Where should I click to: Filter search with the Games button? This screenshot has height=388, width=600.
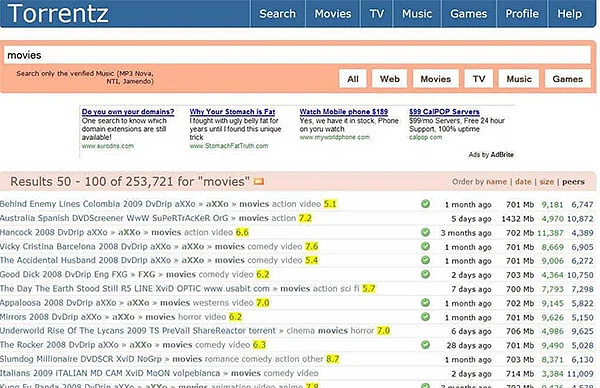(567, 79)
